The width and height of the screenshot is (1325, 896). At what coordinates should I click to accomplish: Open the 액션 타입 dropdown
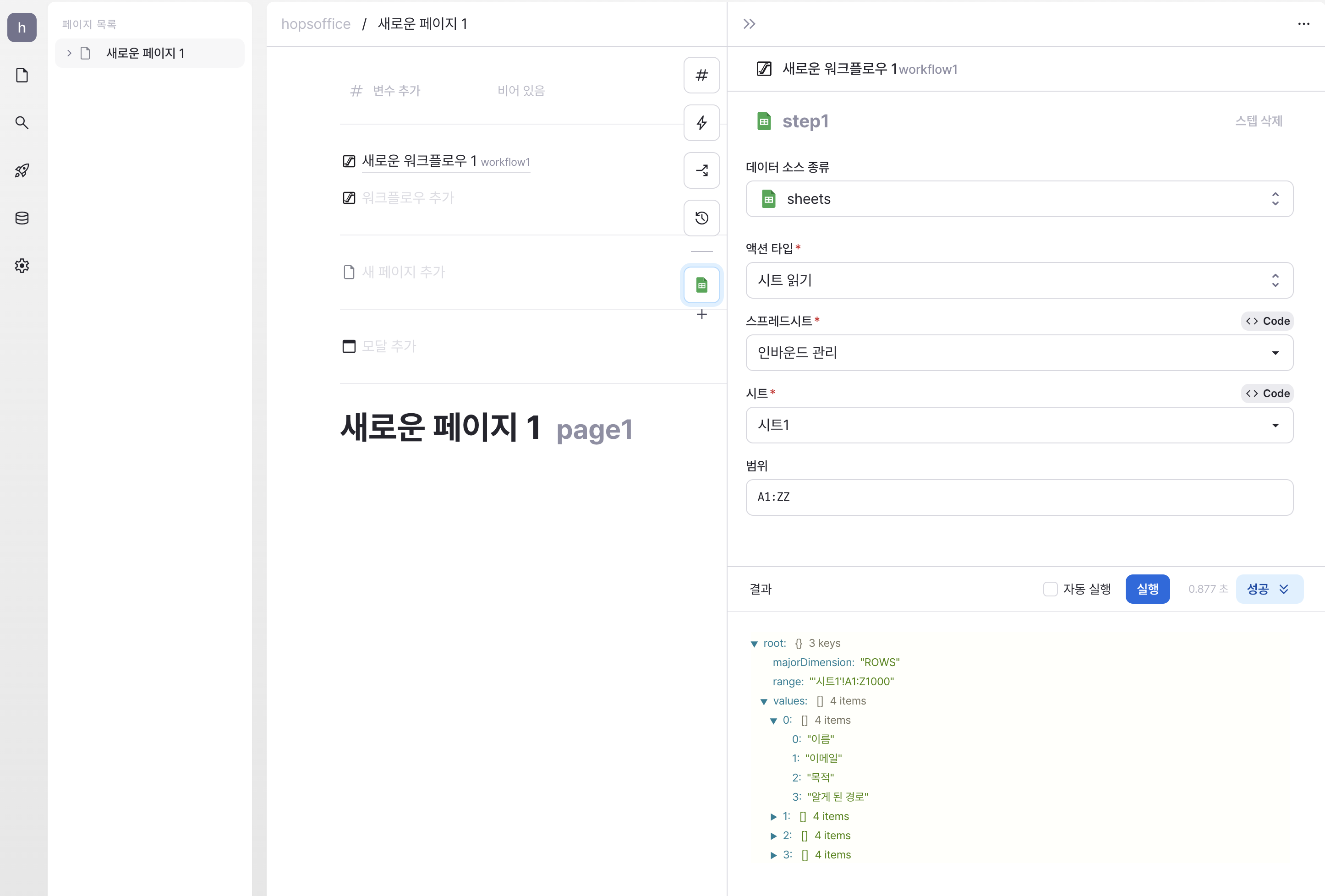tap(1019, 280)
